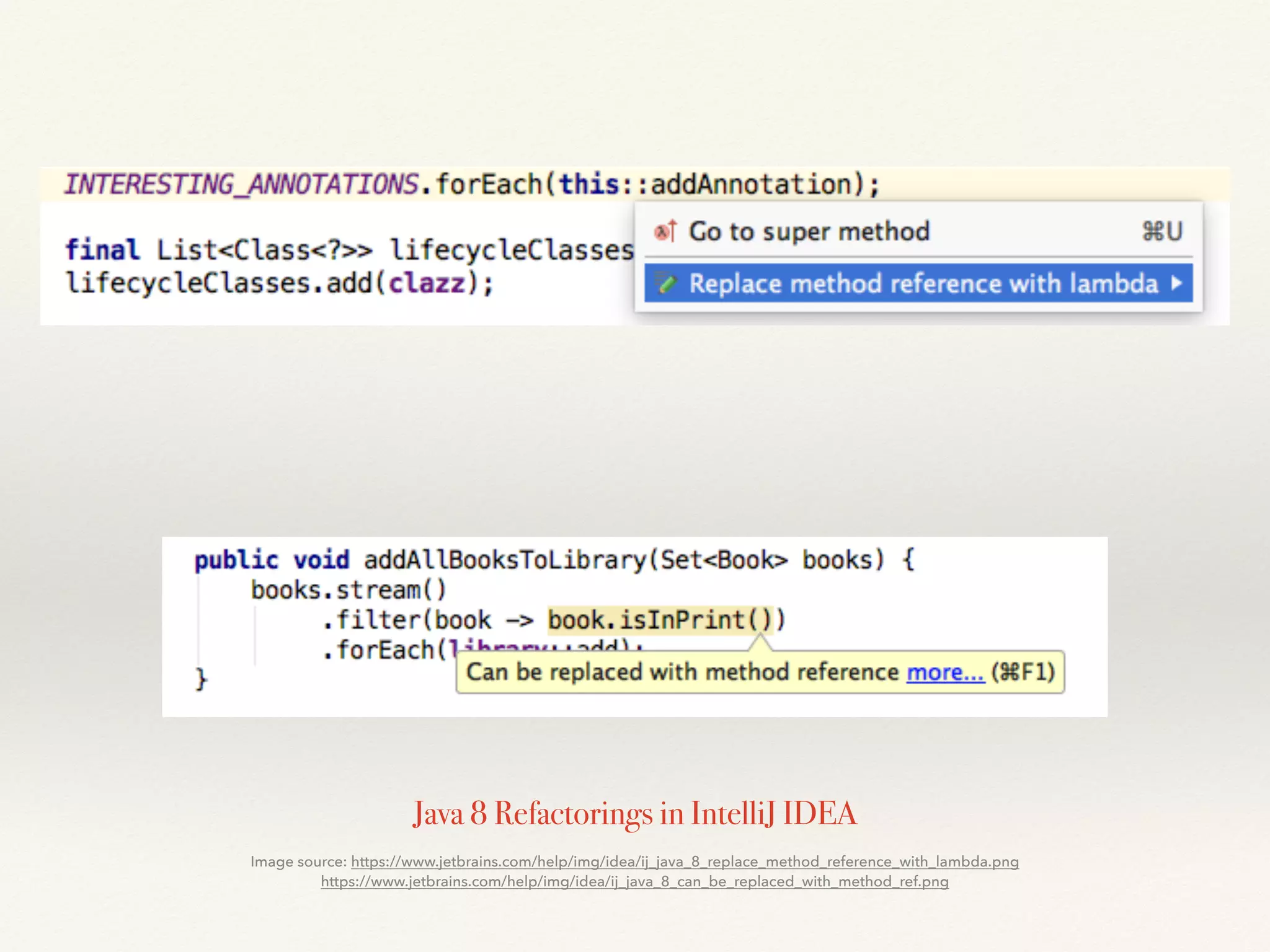This screenshot has height=952, width=1270.
Task: Click books.stream() call
Action: click(349, 589)
